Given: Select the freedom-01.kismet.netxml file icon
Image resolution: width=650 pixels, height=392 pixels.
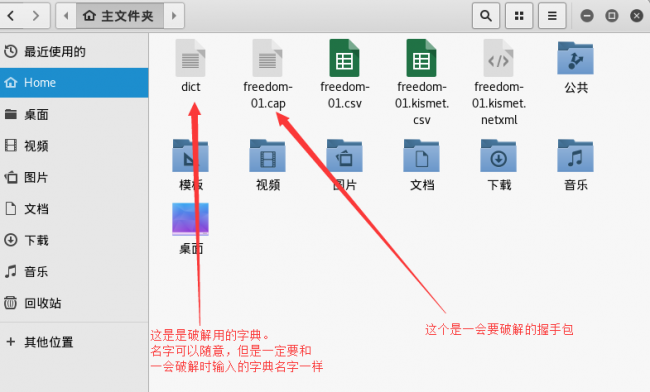Looking at the screenshot, I should point(499,58).
